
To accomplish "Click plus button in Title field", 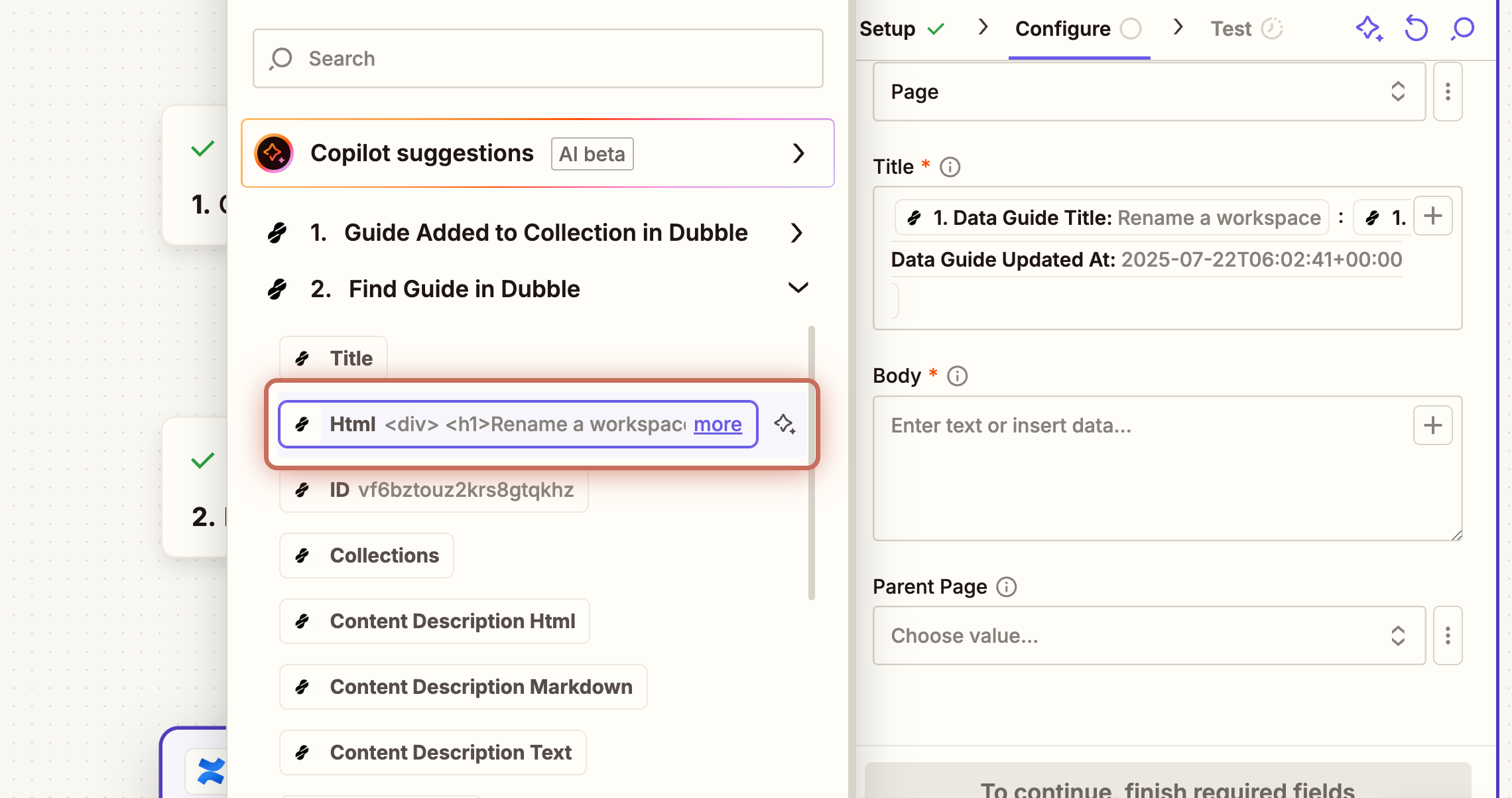I will pos(1433,216).
